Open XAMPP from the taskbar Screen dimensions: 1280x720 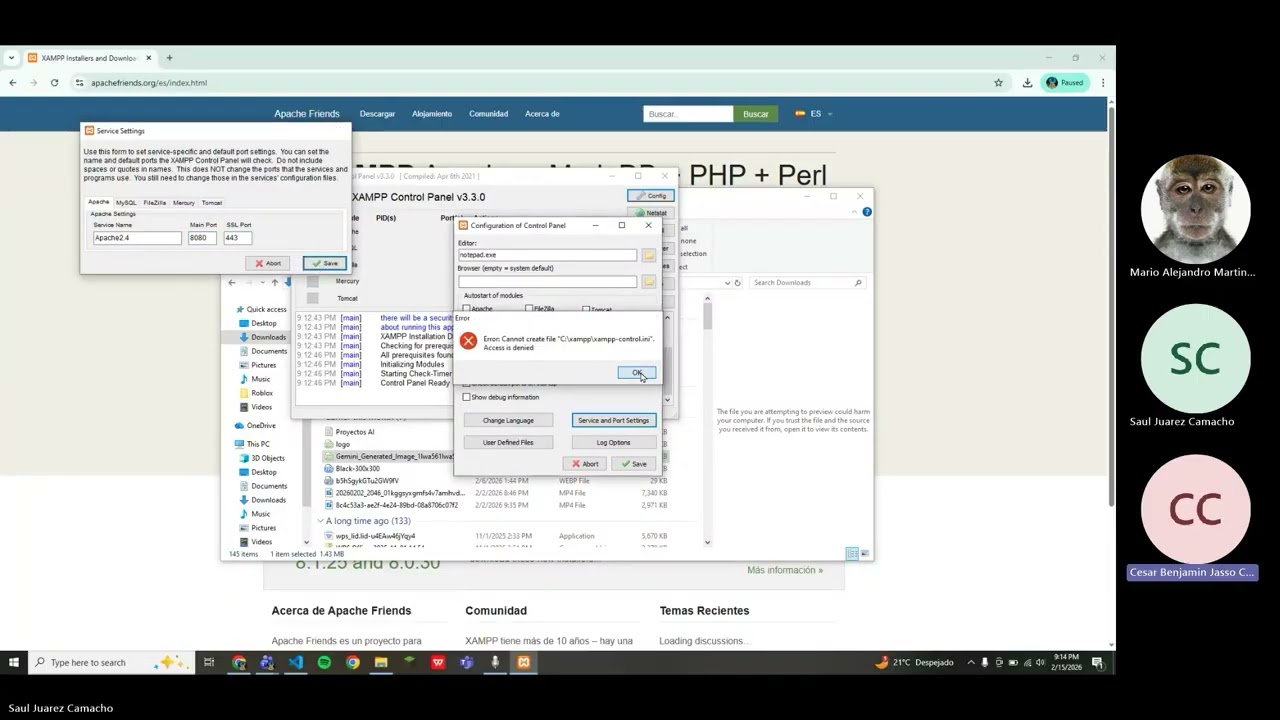(523, 662)
